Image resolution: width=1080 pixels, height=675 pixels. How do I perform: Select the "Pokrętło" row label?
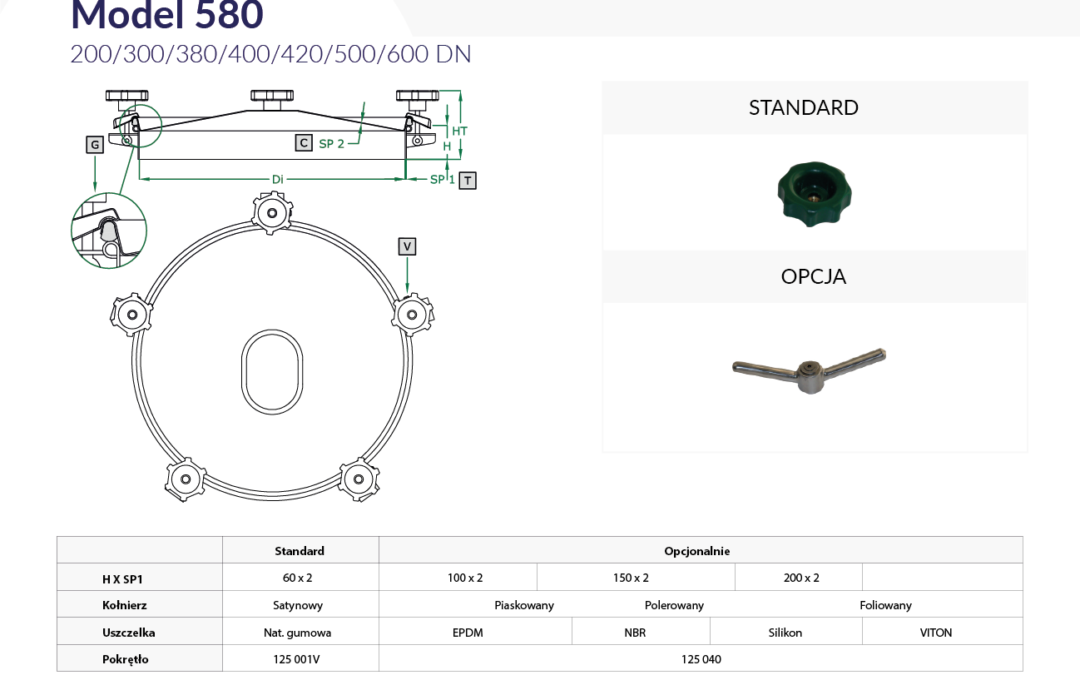tap(125, 659)
